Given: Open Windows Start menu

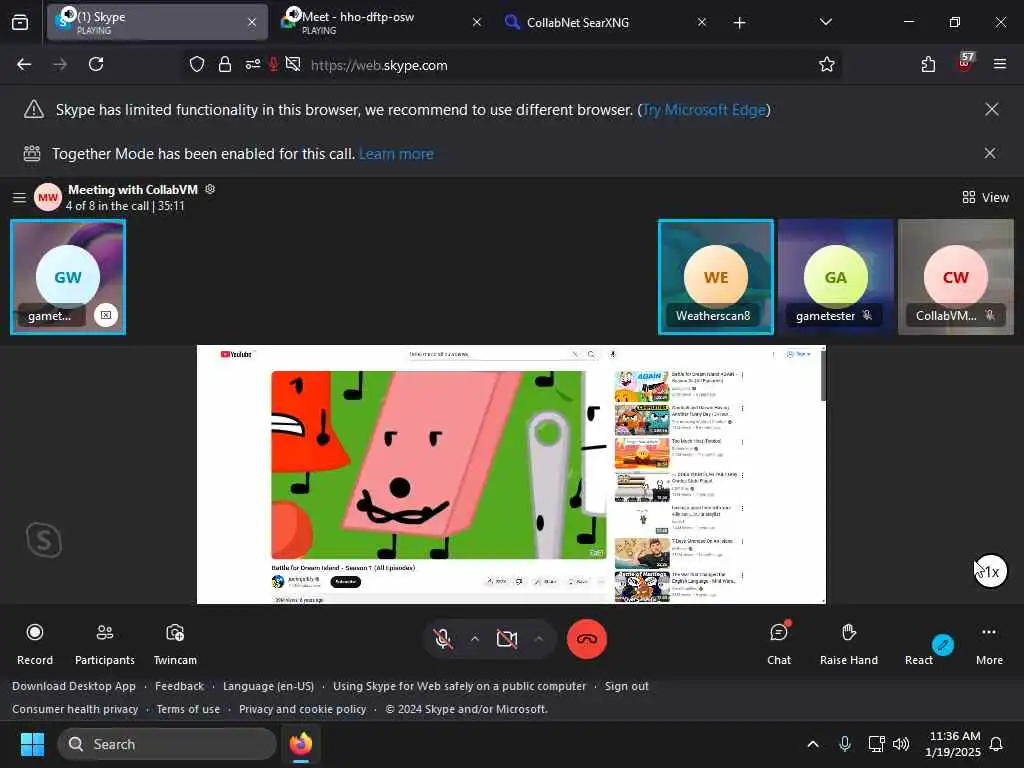Looking at the screenshot, I should point(32,744).
